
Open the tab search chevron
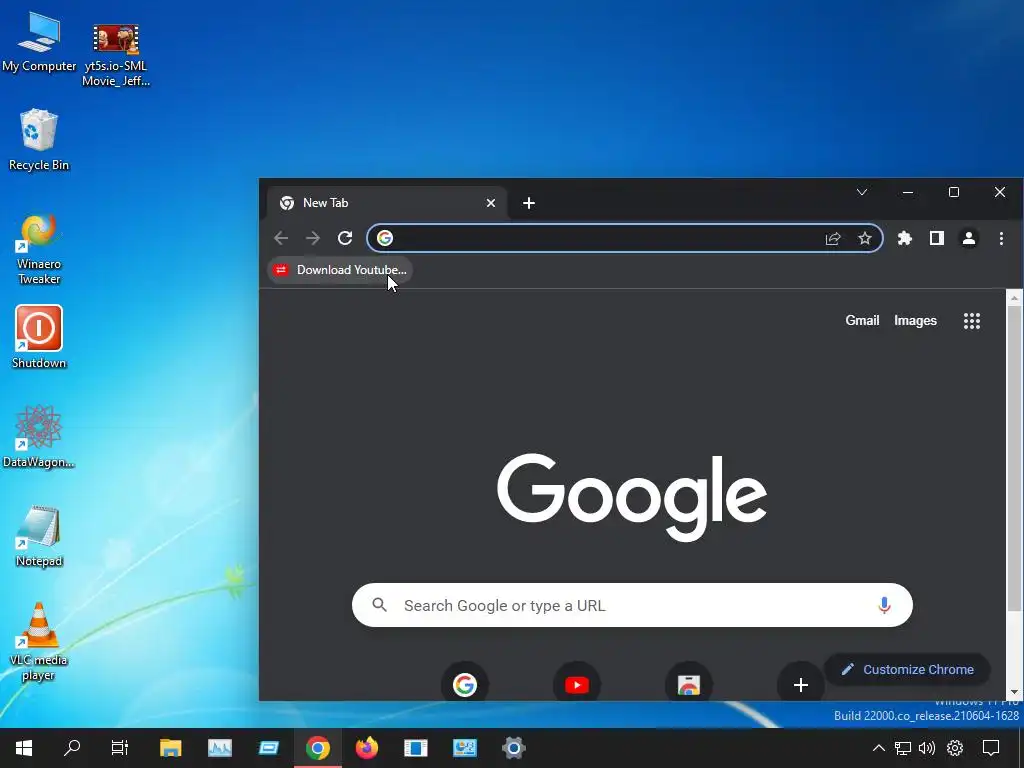(862, 192)
